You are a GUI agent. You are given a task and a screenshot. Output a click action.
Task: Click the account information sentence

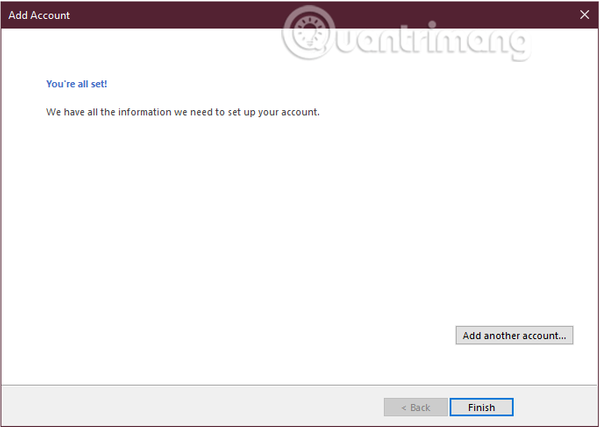coord(183,112)
